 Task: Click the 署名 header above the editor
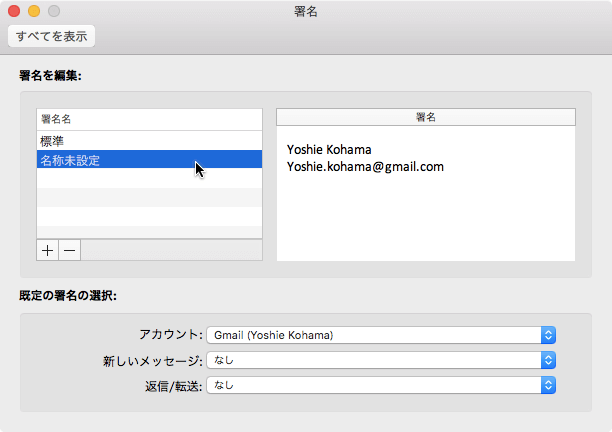426,117
